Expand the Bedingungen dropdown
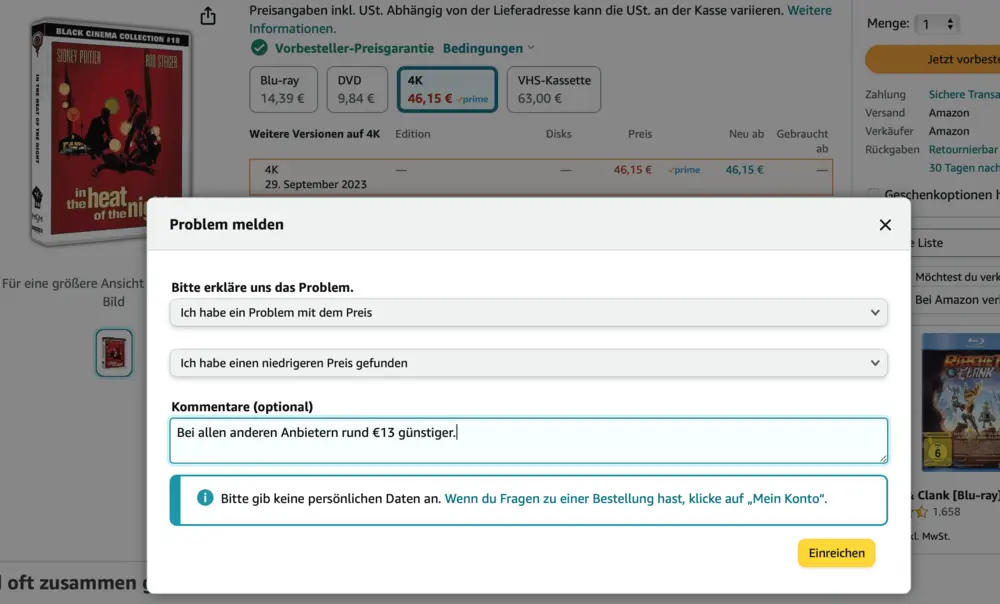The width and height of the screenshot is (1000, 604). coord(489,48)
